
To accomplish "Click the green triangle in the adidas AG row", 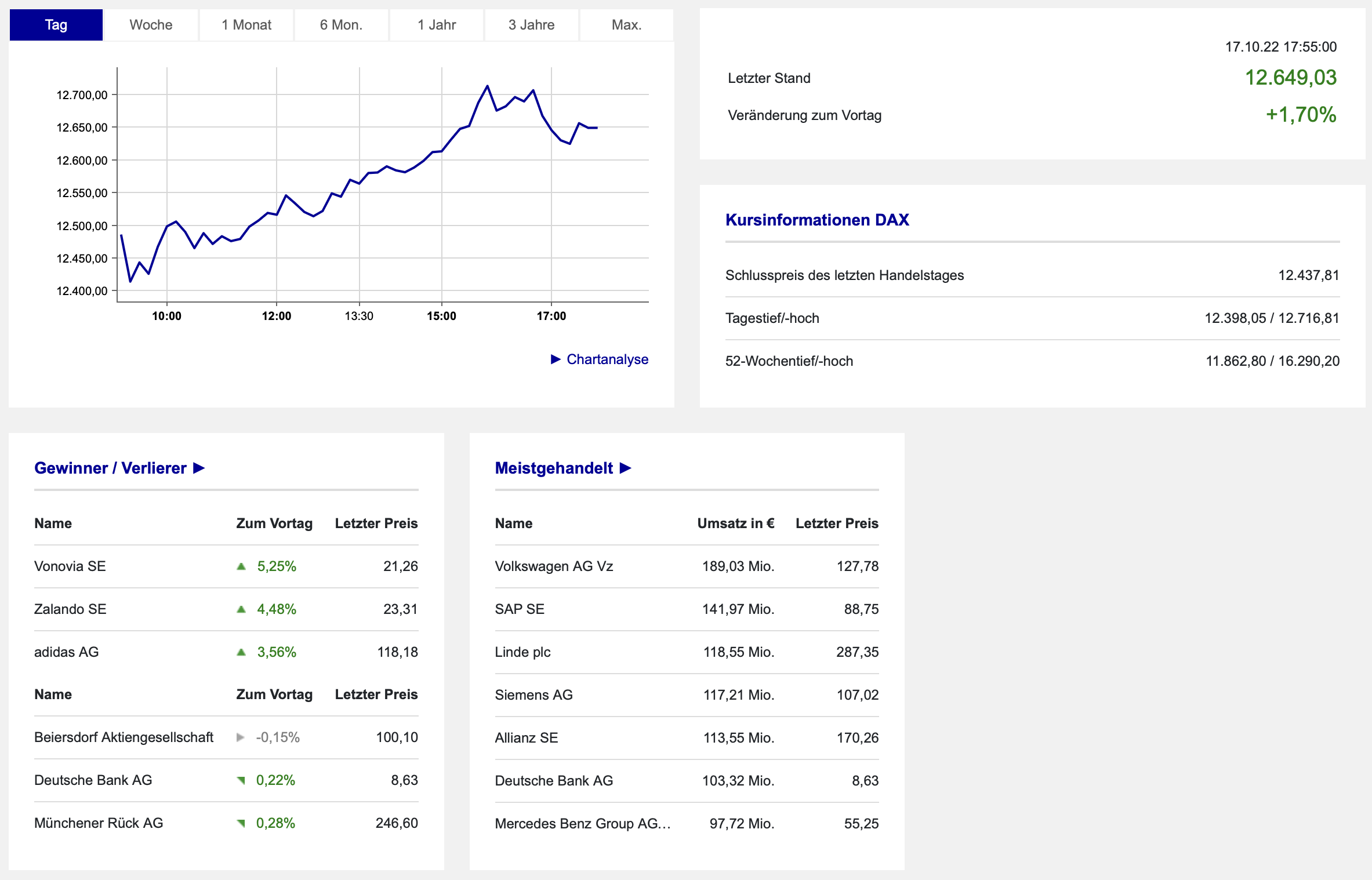I will click(241, 652).
